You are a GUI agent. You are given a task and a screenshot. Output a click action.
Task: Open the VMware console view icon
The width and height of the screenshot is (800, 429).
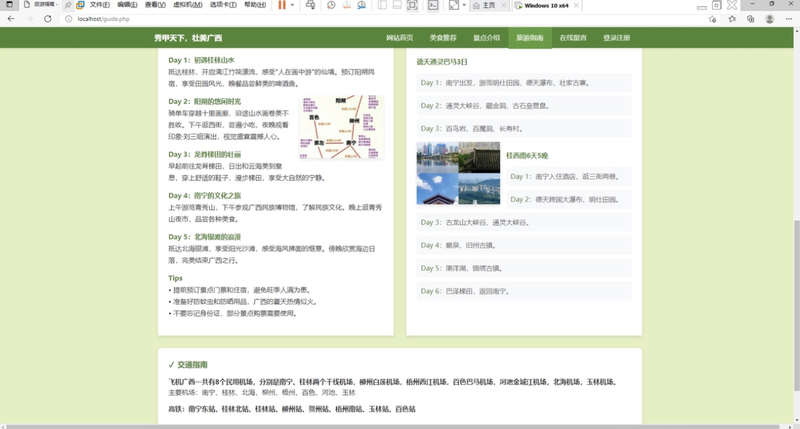click(433, 5)
